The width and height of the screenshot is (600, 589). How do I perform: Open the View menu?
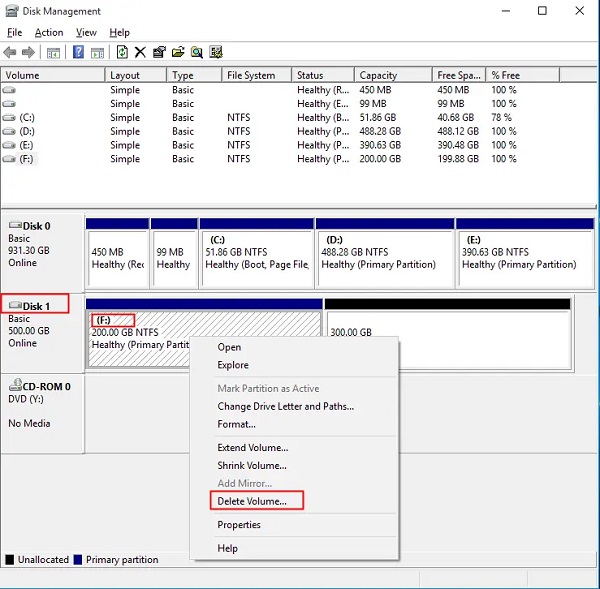coord(86,33)
